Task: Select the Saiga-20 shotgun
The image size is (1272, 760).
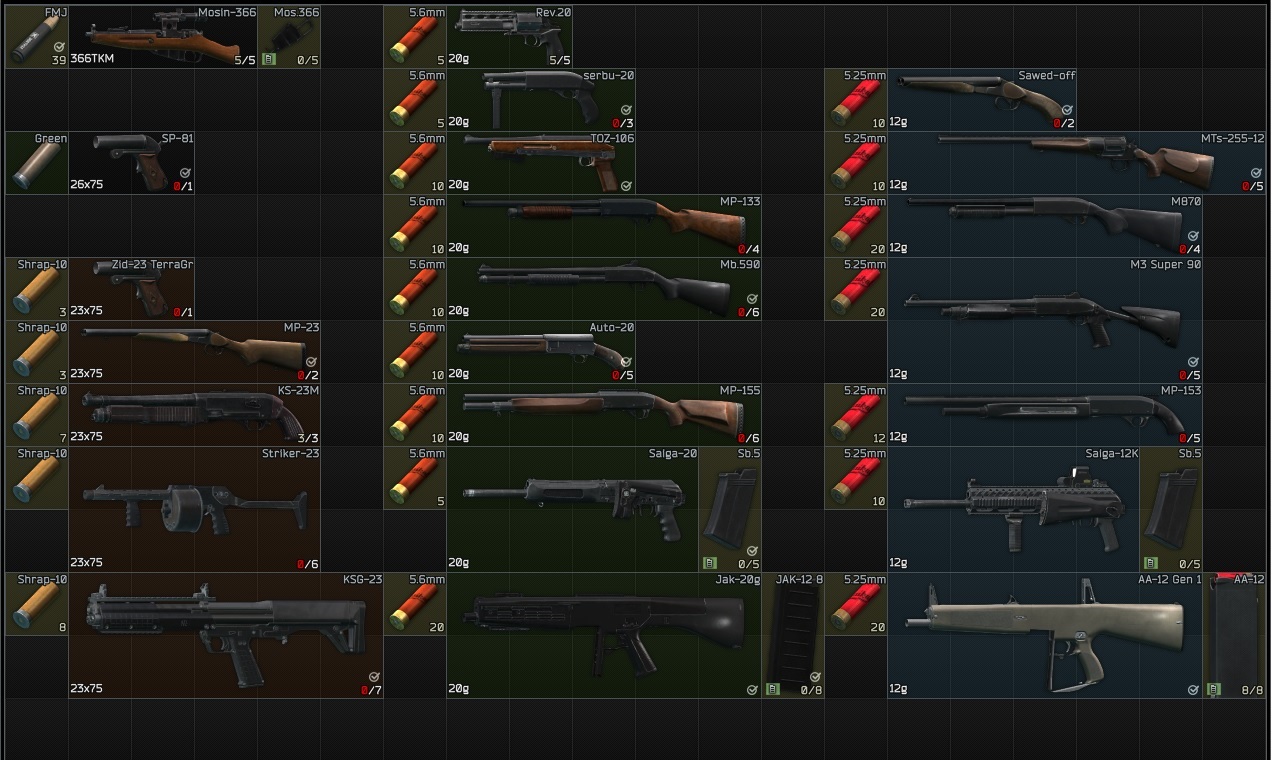Action: tap(573, 508)
